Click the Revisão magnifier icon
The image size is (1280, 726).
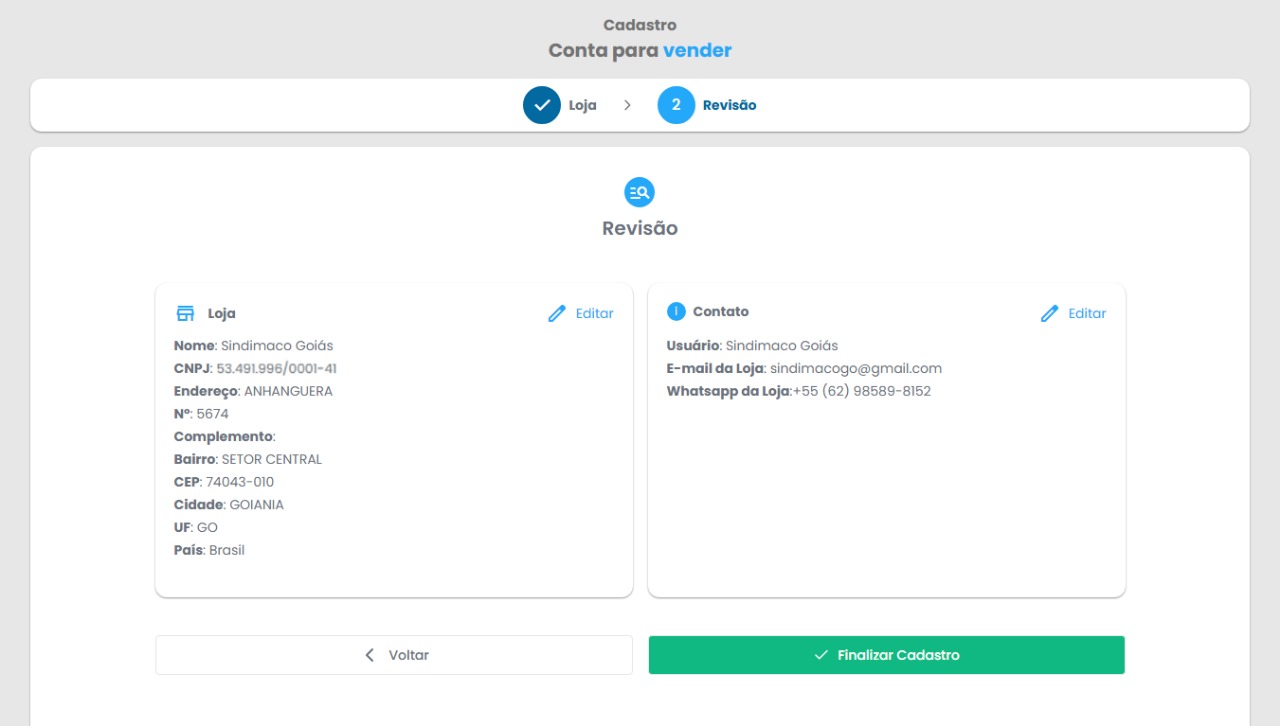(639, 192)
